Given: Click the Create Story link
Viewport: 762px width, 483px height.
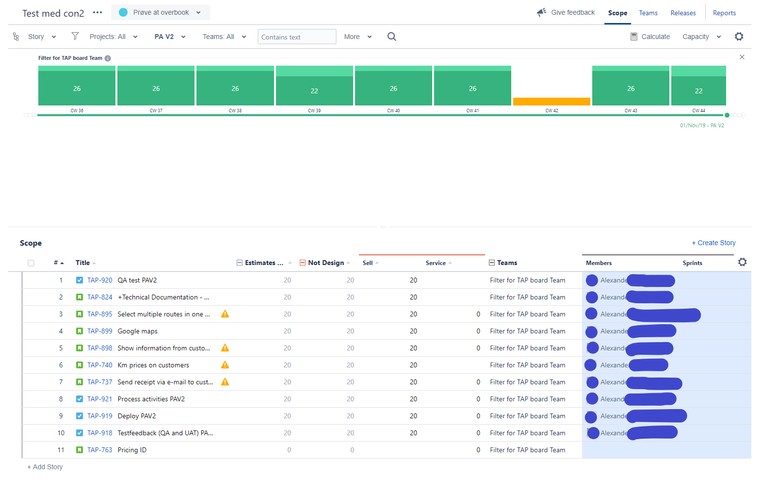Looking at the screenshot, I should [713, 243].
